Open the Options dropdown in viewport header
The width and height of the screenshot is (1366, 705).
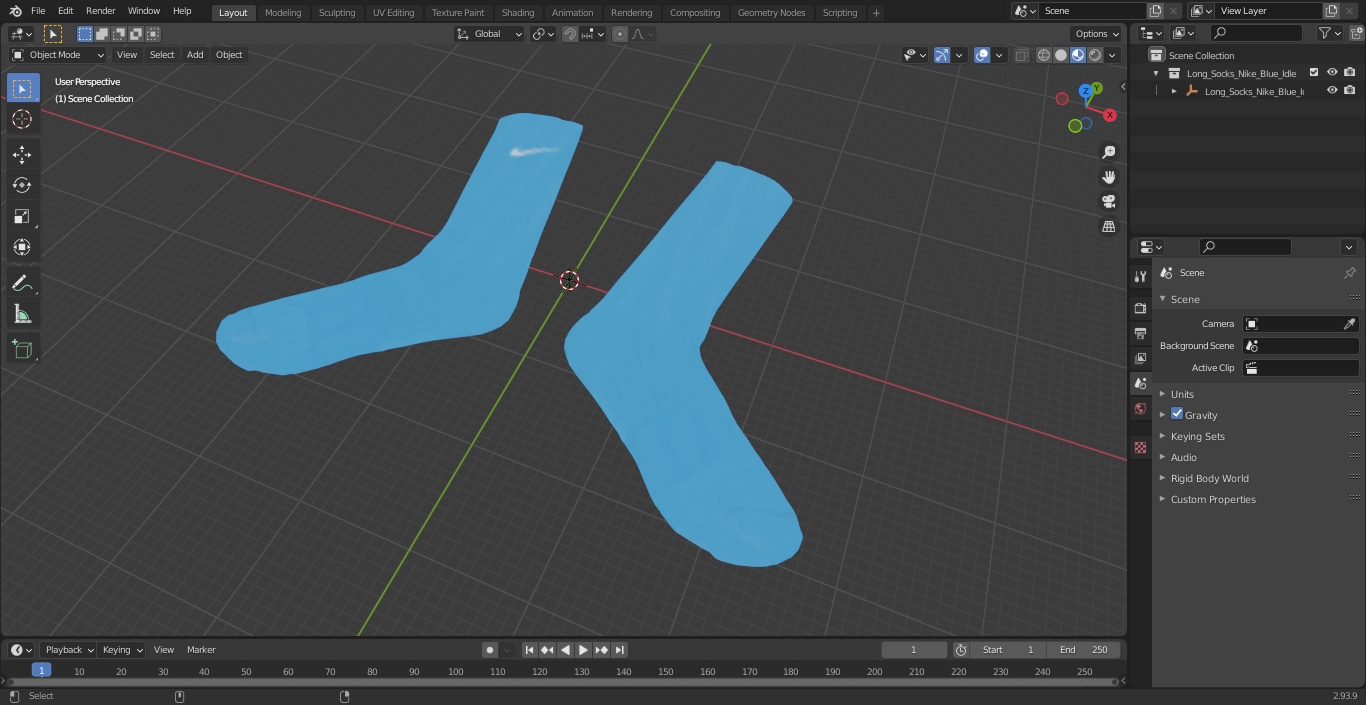1097,34
